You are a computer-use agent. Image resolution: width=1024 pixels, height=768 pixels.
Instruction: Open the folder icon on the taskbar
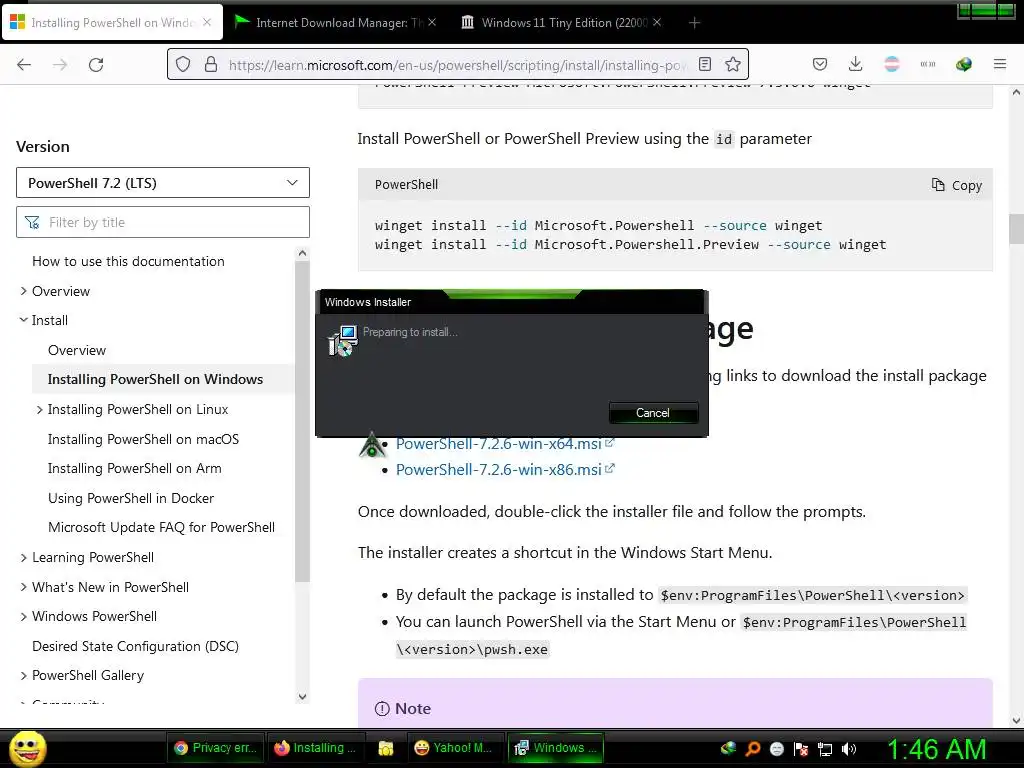pos(386,748)
